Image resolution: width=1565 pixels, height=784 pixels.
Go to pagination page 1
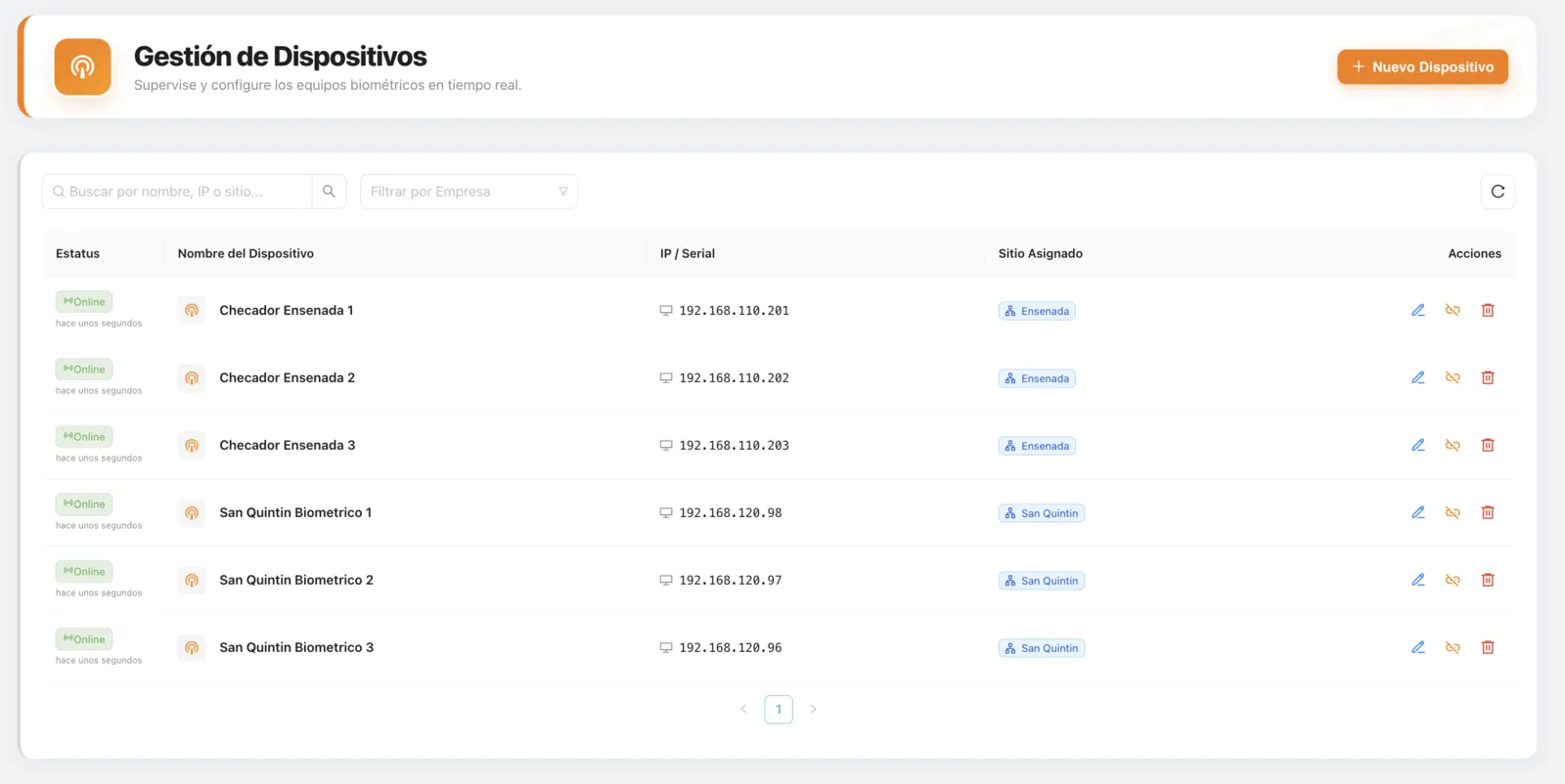[779, 709]
